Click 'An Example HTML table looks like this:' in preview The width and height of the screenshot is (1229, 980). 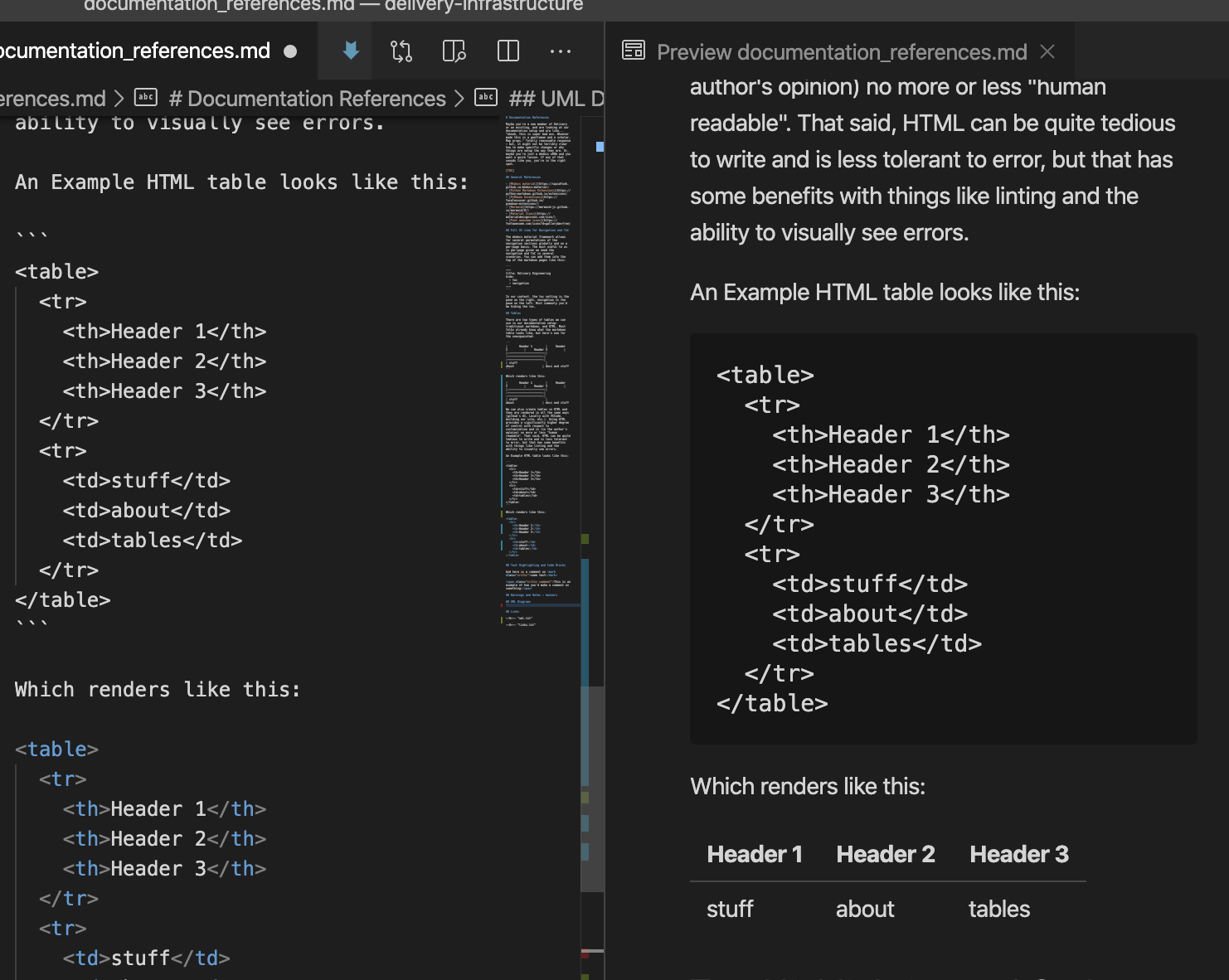click(x=885, y=293)
